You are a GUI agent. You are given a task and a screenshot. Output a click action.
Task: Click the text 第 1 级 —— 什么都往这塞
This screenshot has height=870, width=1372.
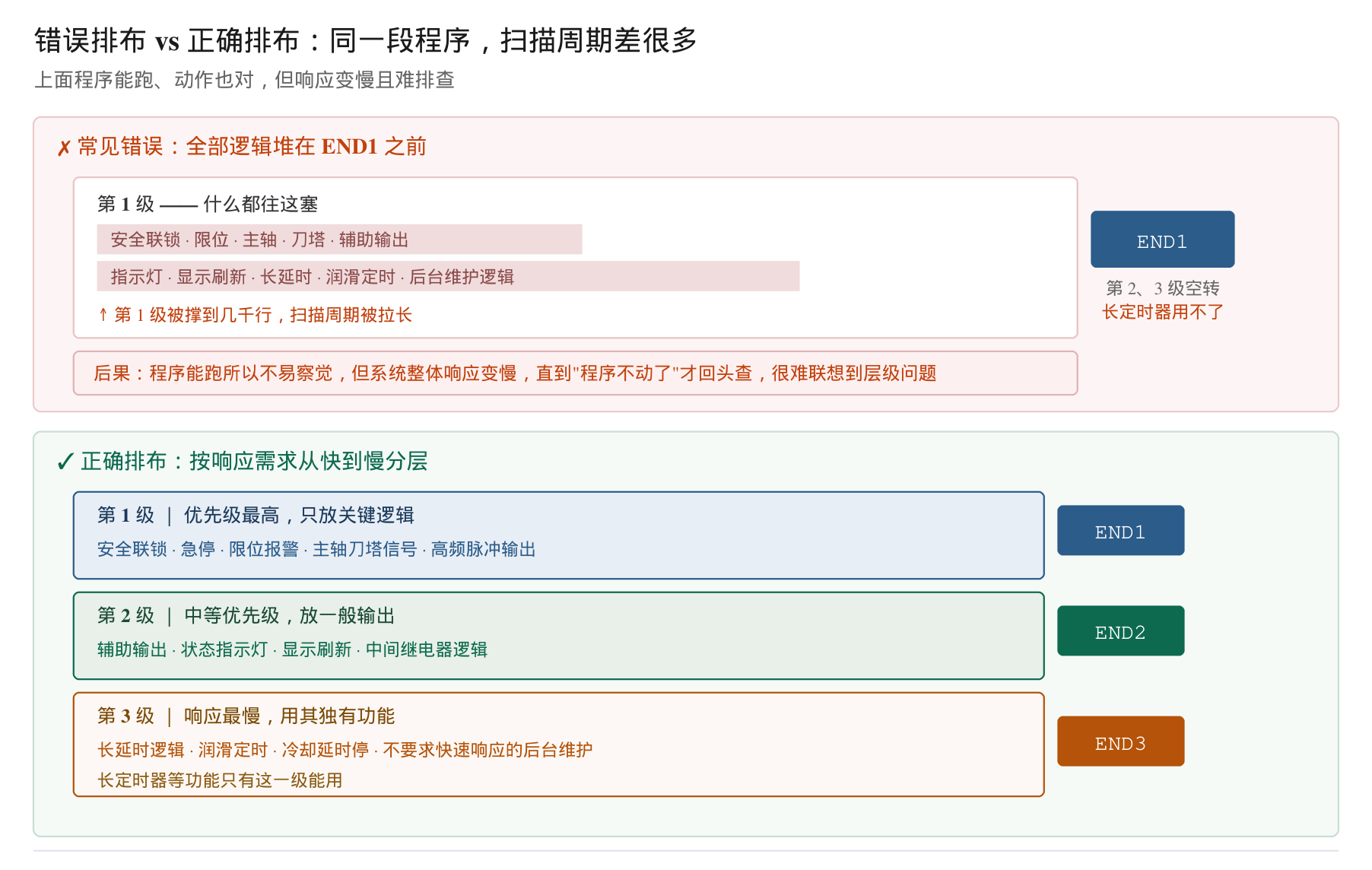208,204
